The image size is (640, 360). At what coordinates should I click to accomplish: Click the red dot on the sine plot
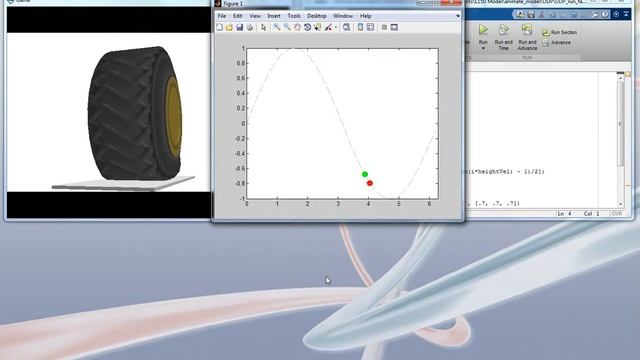pos(370,183)
